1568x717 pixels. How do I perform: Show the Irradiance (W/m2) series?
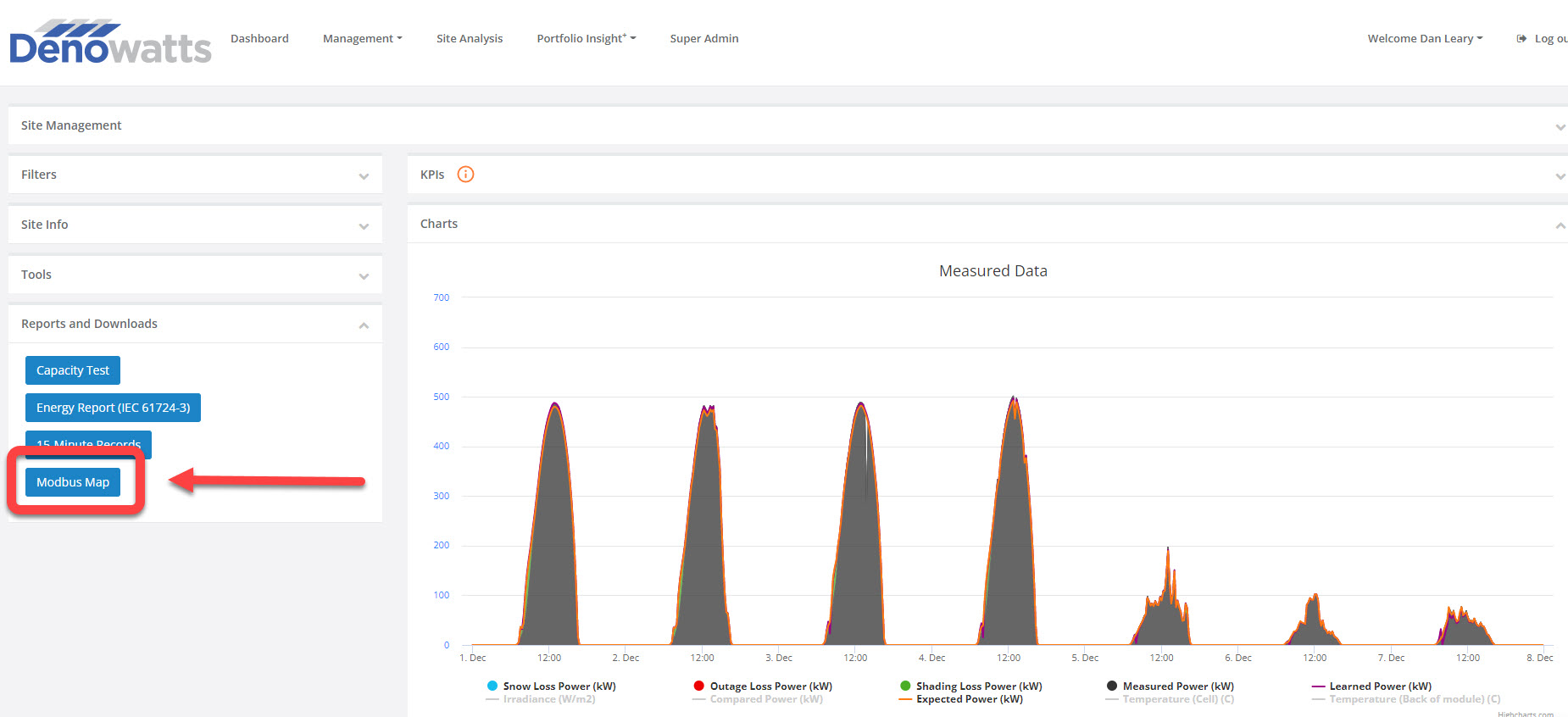click(548, 699)
